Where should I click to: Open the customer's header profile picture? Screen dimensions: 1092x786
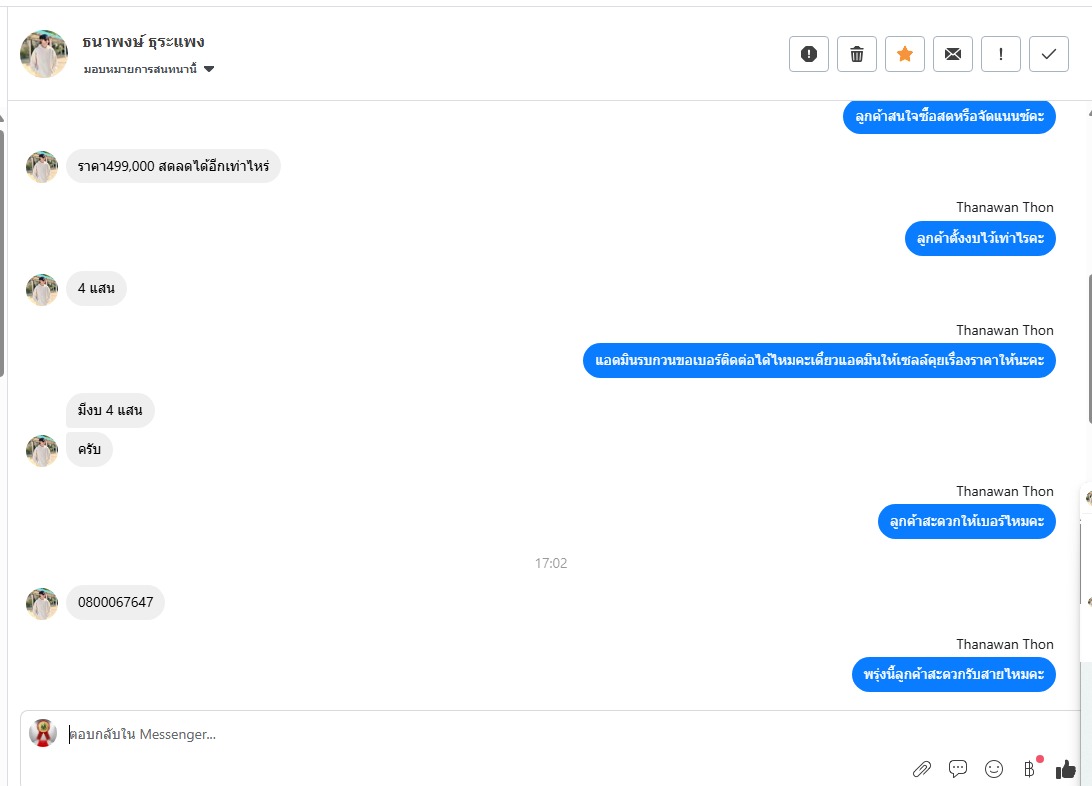pos(44,54)
